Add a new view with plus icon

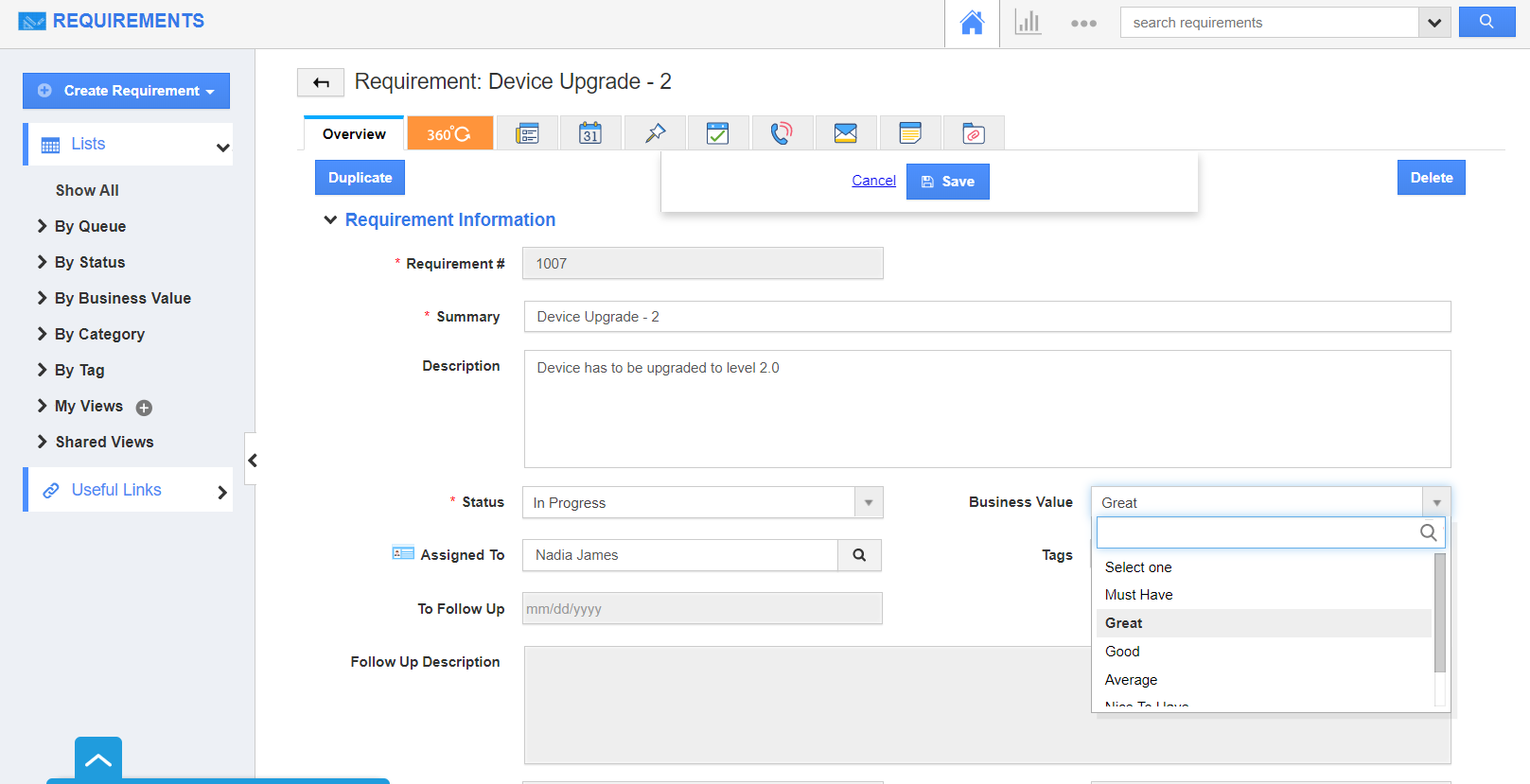pos(144,408)
